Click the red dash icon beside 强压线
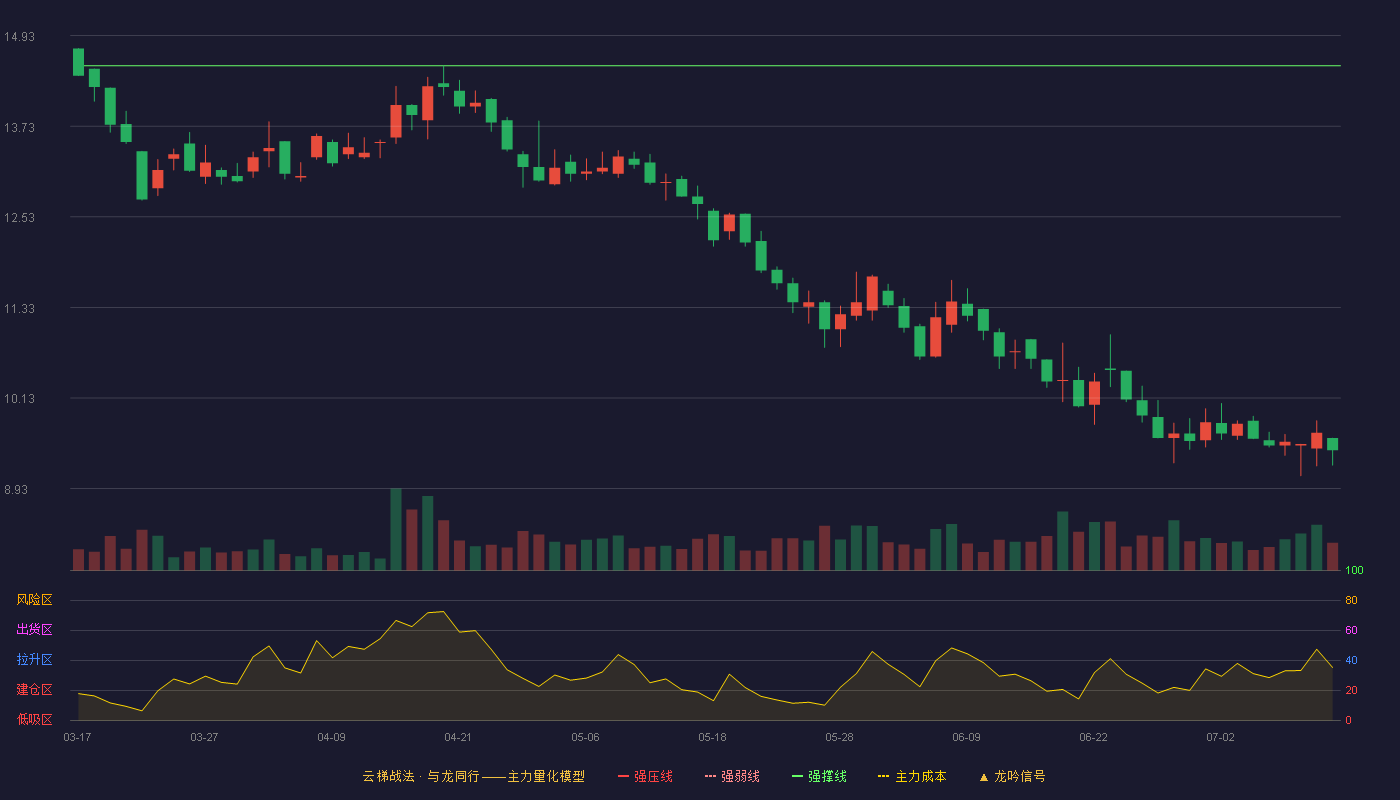Screen dimensions: 1400x800 pyautogui.click(x=624, y=776)
